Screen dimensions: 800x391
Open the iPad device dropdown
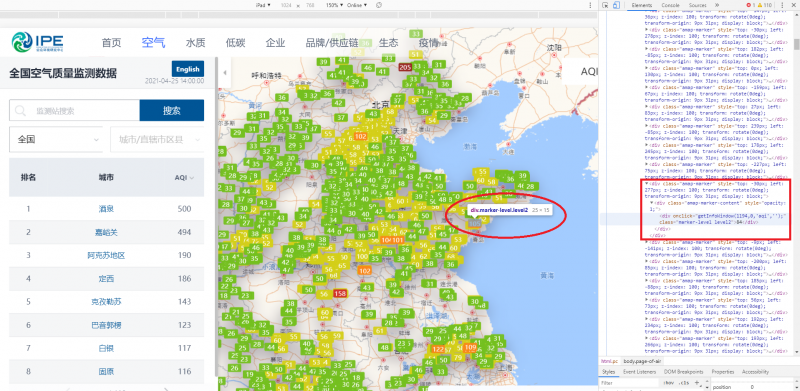[x=265, y=5]
